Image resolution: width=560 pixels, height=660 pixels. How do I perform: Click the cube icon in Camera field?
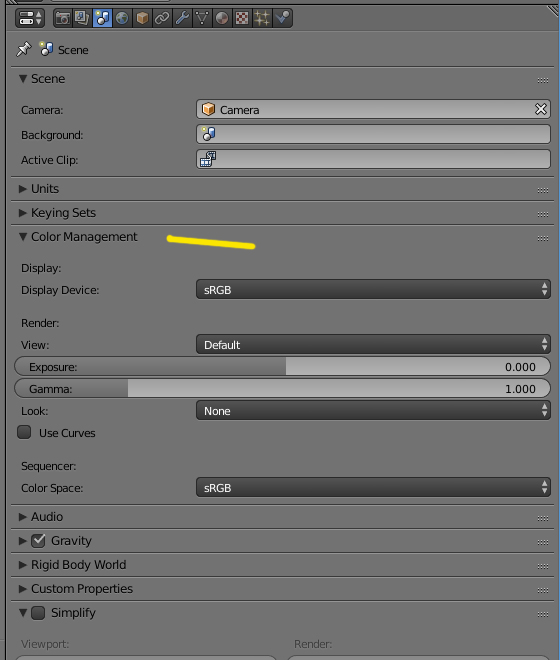[x=208, y=109]
